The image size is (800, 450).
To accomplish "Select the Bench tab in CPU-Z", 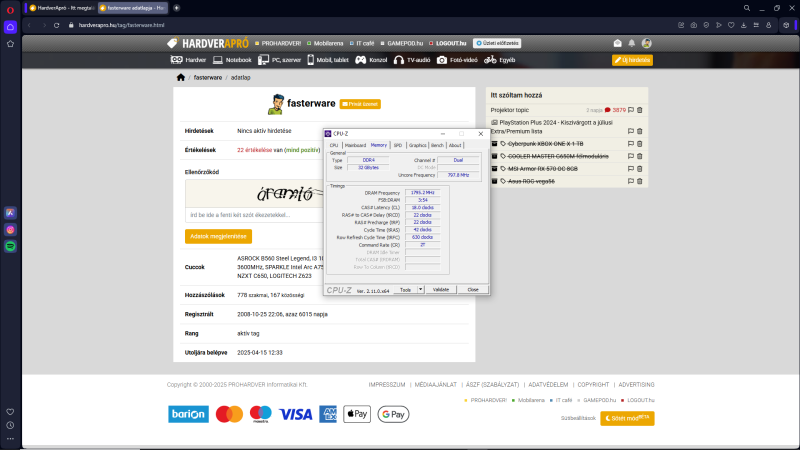I will point(437,145).
